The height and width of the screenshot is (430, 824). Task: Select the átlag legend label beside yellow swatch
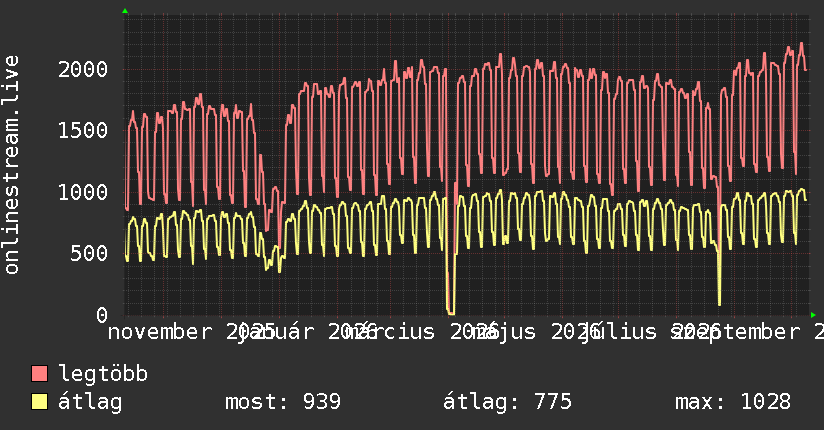tap(90, 402)
